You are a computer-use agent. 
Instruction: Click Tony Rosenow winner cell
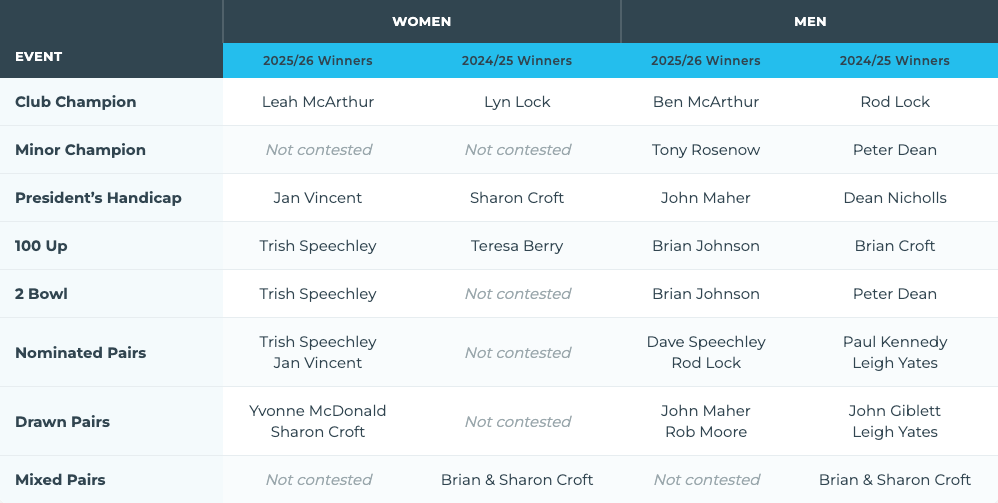(705, 150)
